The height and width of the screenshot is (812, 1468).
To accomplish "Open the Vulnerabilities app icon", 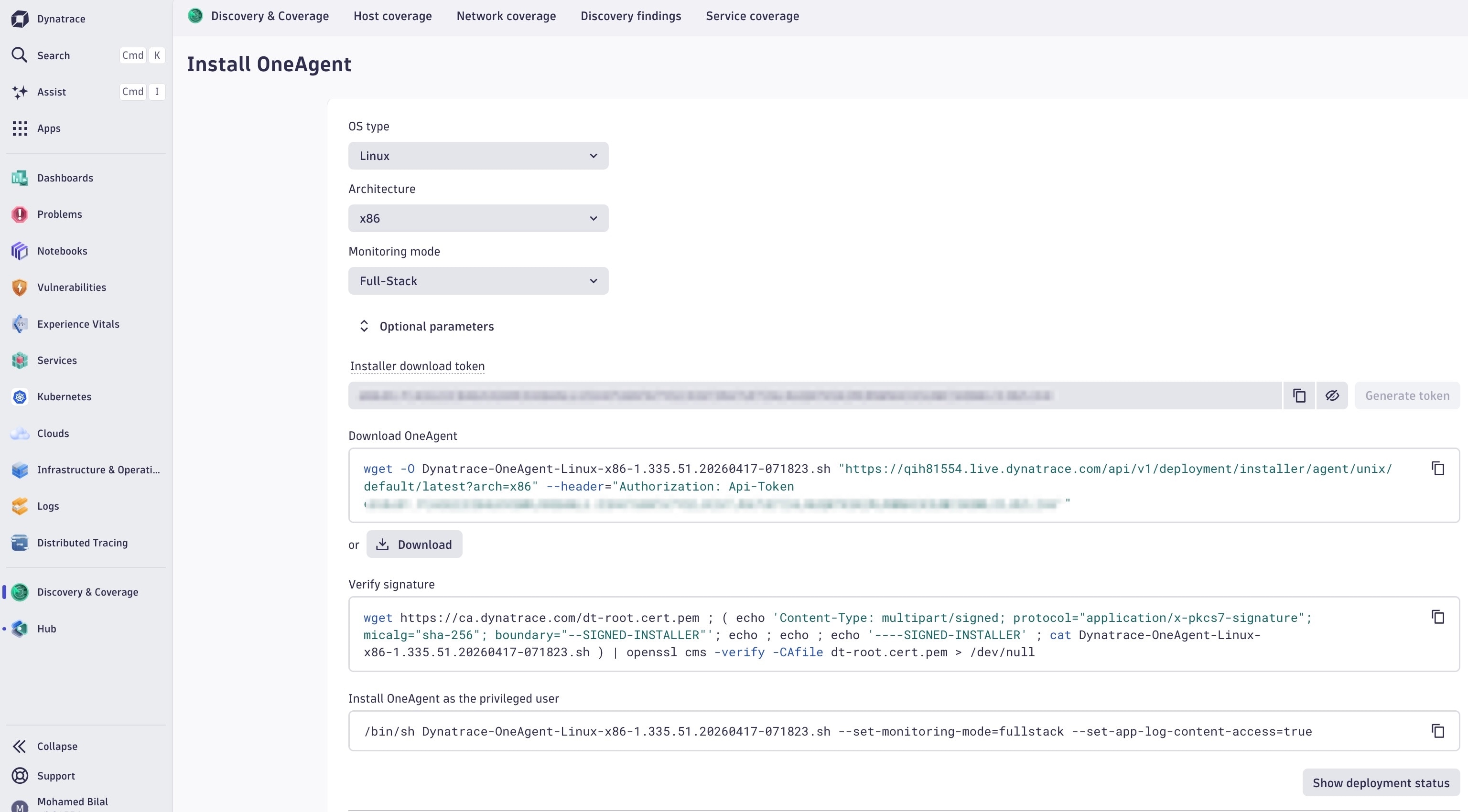I will pos(20,288).
